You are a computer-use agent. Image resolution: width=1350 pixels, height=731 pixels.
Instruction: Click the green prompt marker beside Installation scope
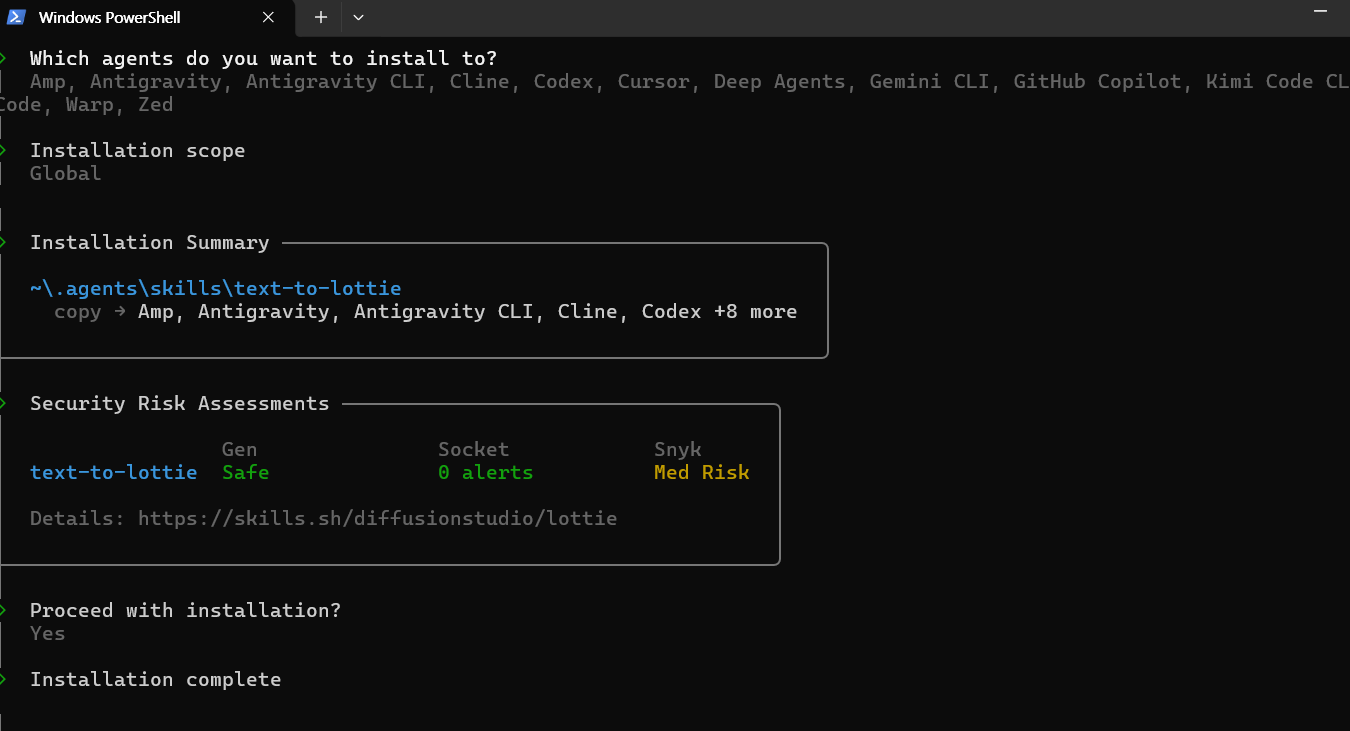[4, 150]
